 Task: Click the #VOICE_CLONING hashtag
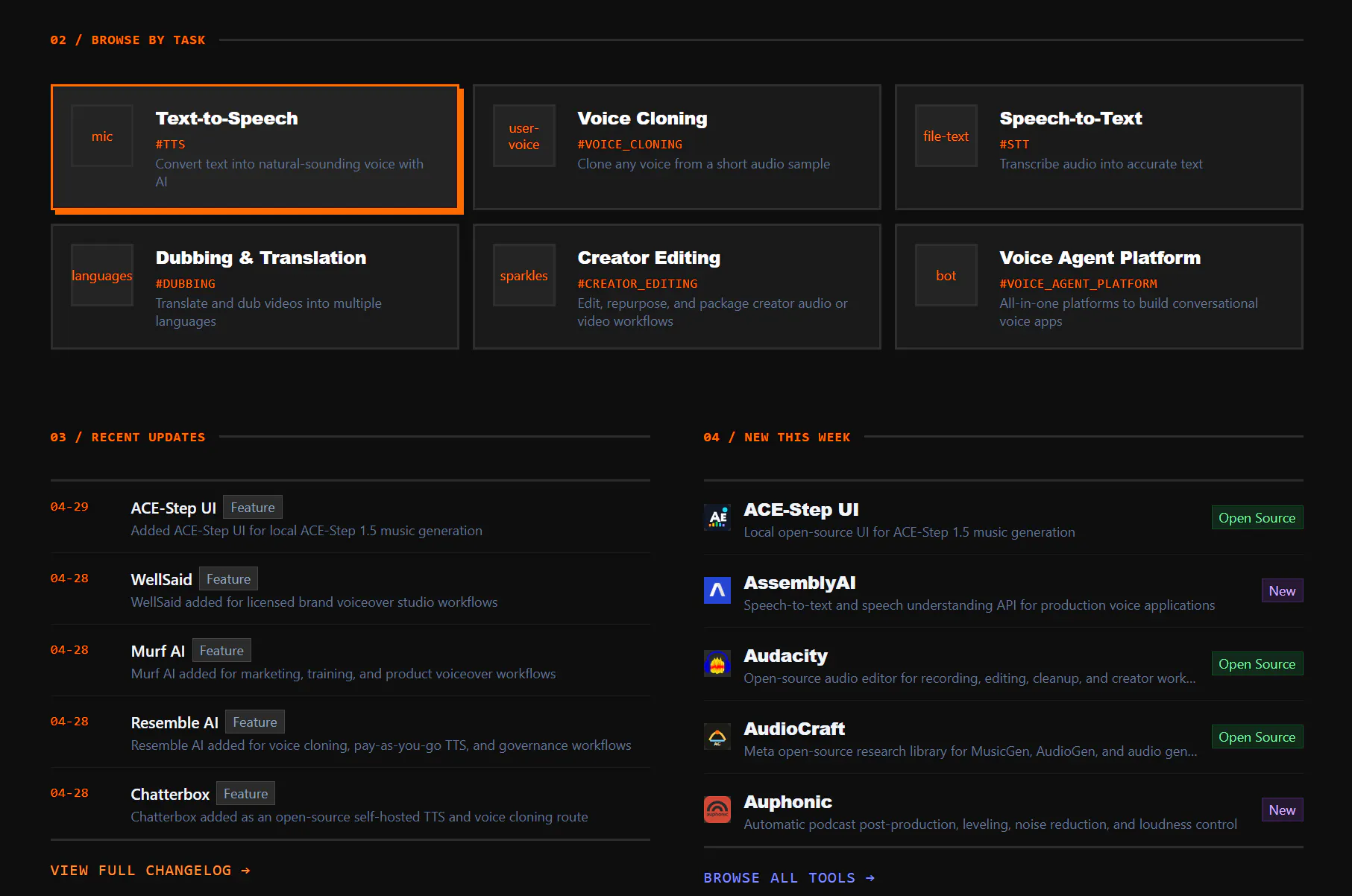point(629,145)
